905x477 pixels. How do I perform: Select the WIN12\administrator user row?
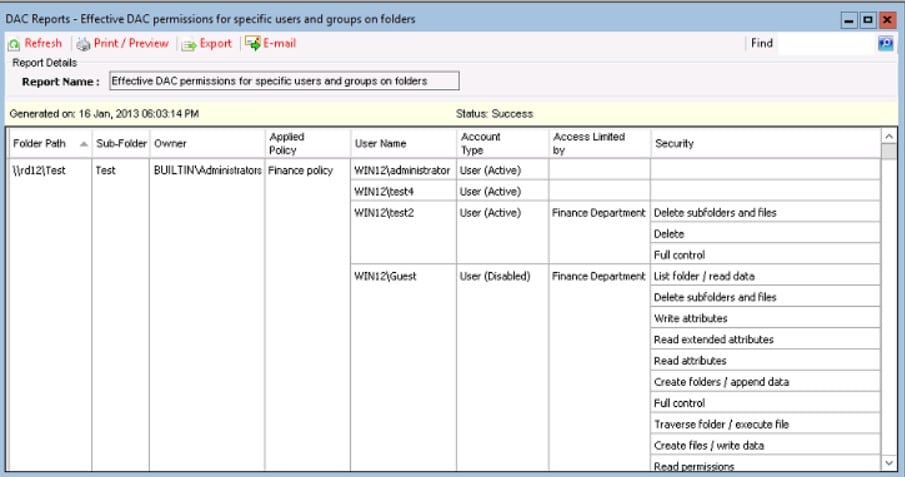pos(402,170)
